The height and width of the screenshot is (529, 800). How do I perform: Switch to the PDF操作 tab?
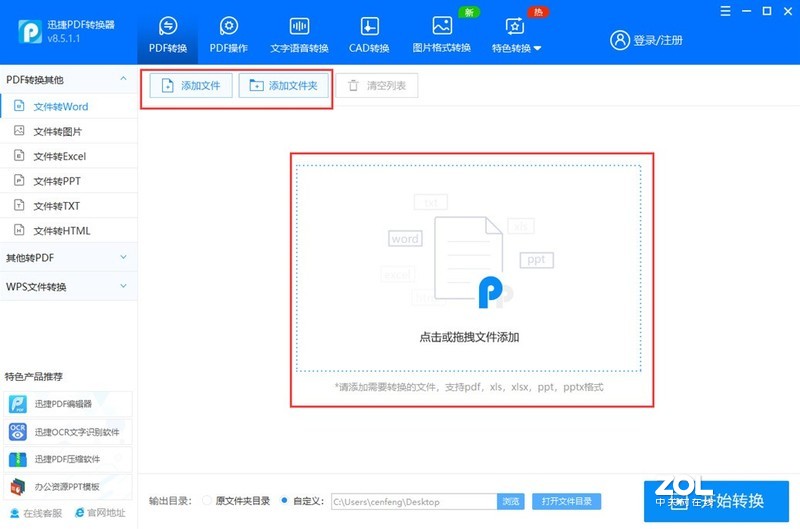click(229, 34)
